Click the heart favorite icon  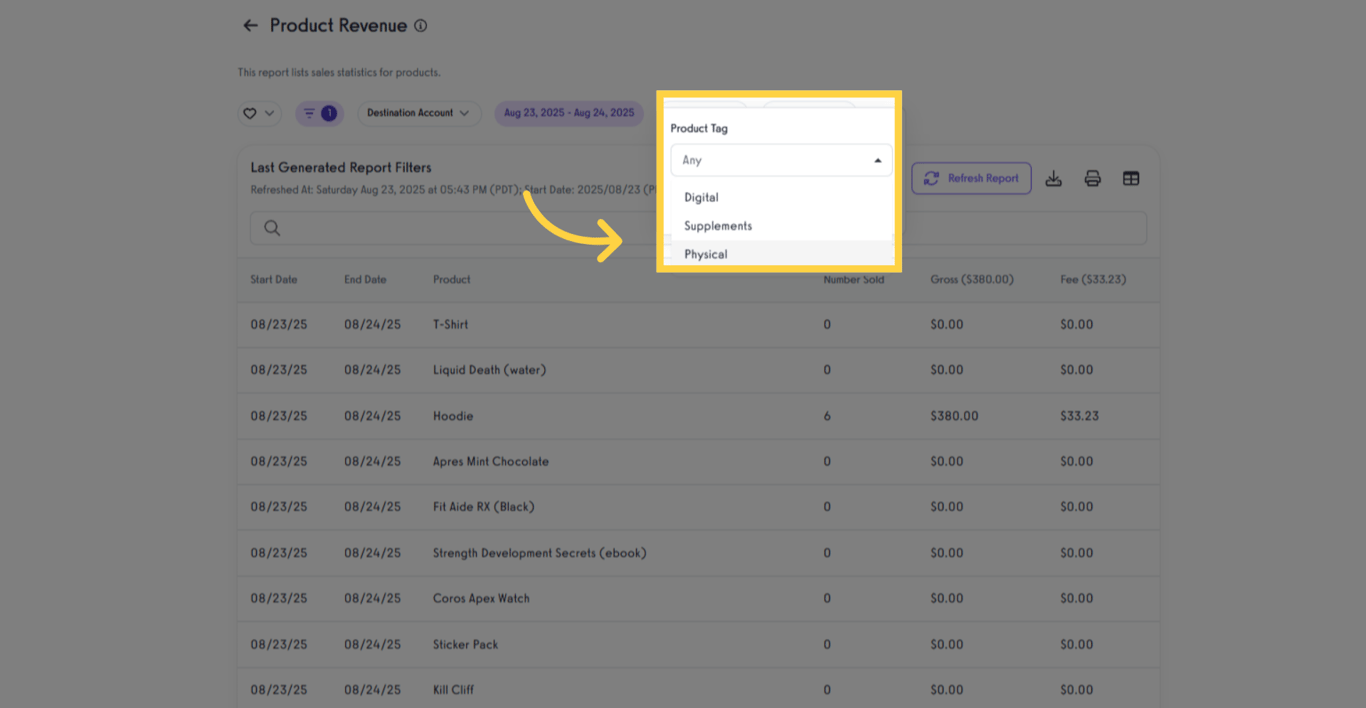250,113
